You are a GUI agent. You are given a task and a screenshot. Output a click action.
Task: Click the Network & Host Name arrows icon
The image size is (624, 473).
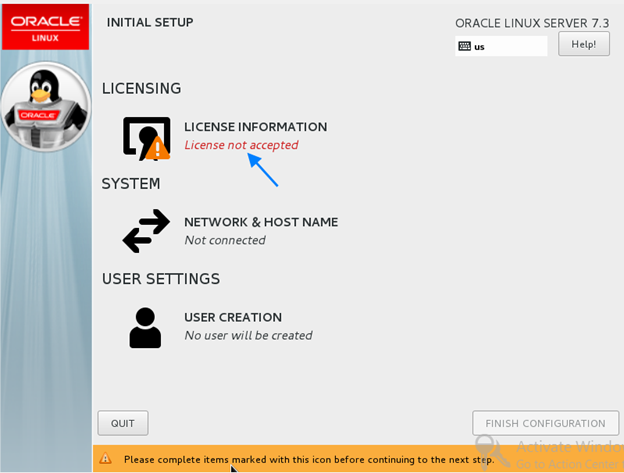pyautogui.click(x=146, y=231)
